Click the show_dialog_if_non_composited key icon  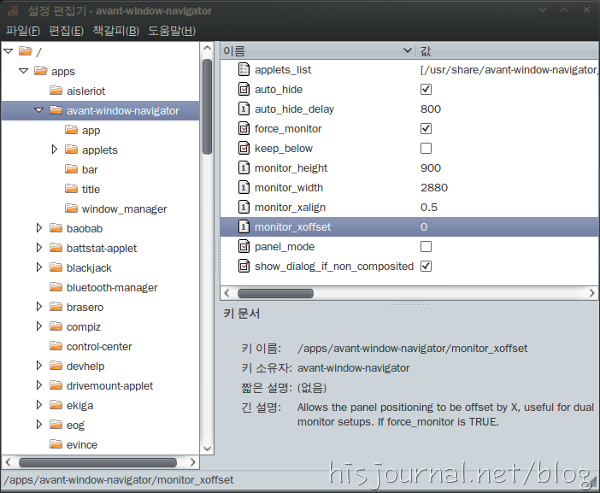click(x=244, y=266)
